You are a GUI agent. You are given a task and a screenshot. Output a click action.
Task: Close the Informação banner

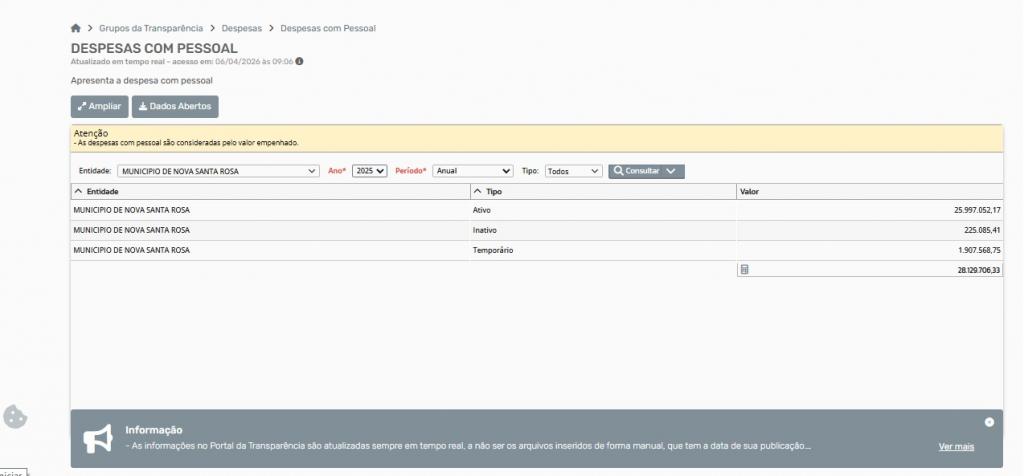coord(989,422)
